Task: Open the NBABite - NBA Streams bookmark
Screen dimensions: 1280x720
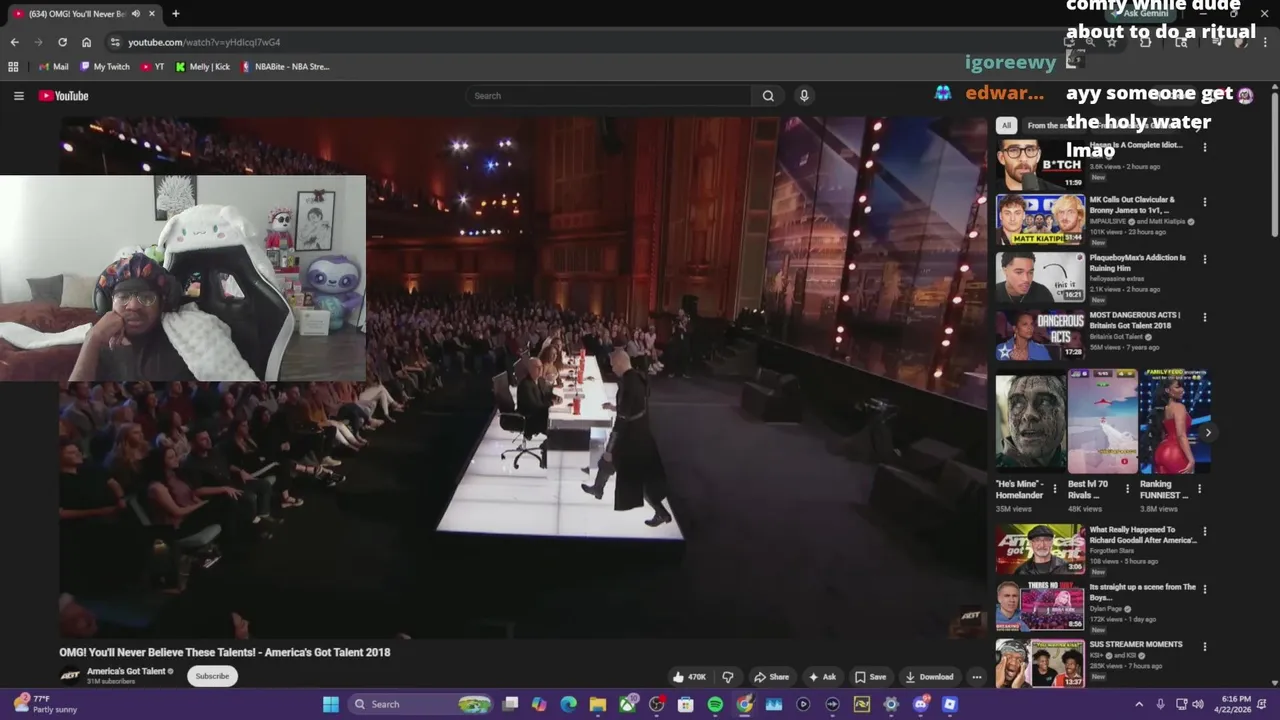Action: point(285,67)
